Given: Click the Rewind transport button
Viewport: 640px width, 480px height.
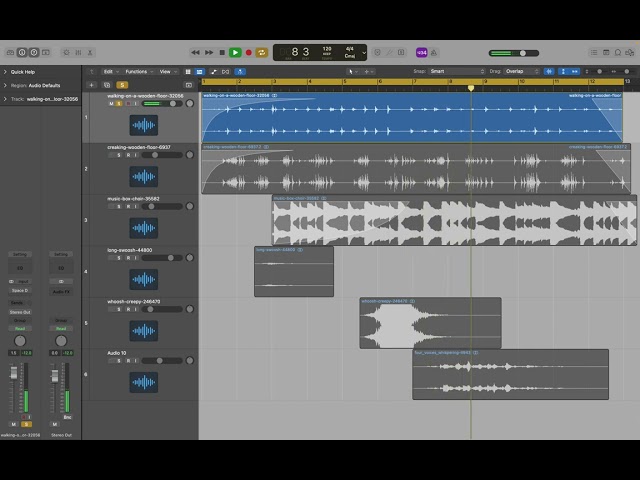Looking at the screenshot, I should 196,52.
